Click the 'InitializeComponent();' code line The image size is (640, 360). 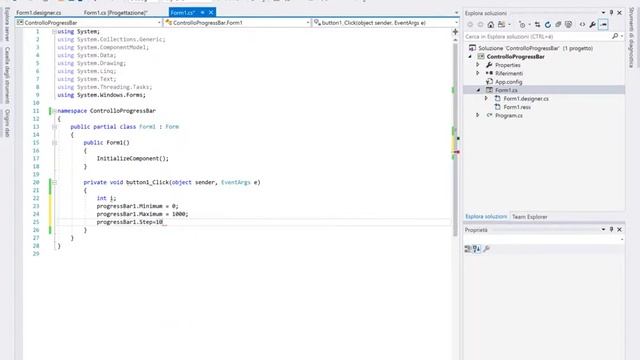pyautogui.click(x=132, y=158)
